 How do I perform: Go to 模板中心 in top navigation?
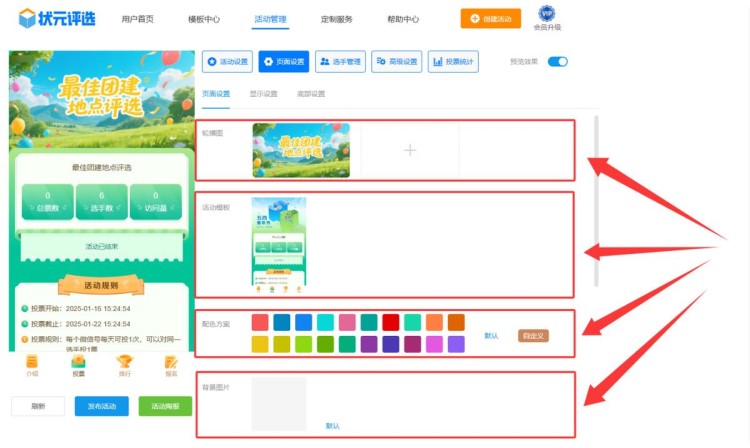[204, 19]
